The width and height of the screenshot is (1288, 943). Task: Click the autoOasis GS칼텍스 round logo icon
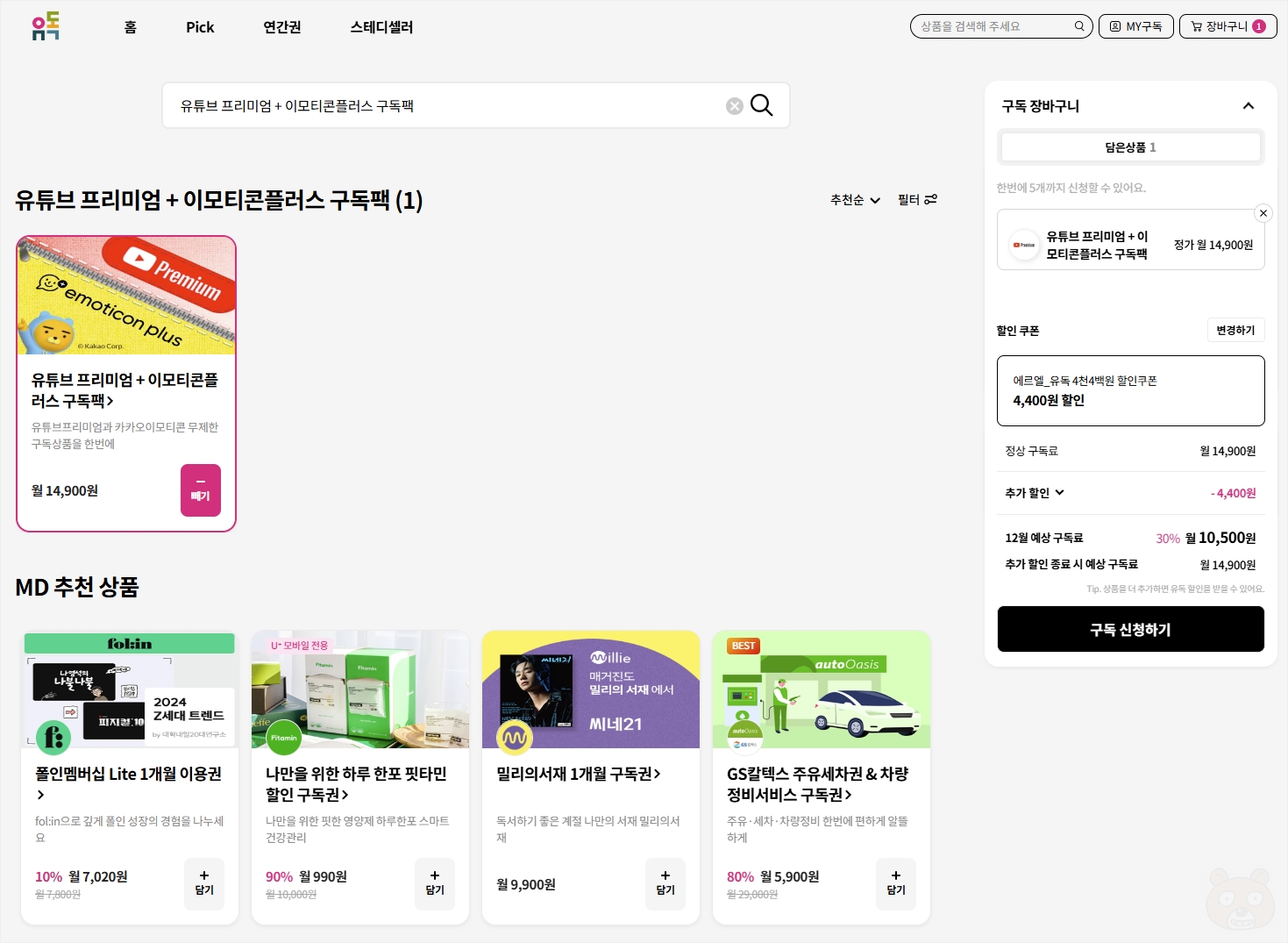(745, 738)
